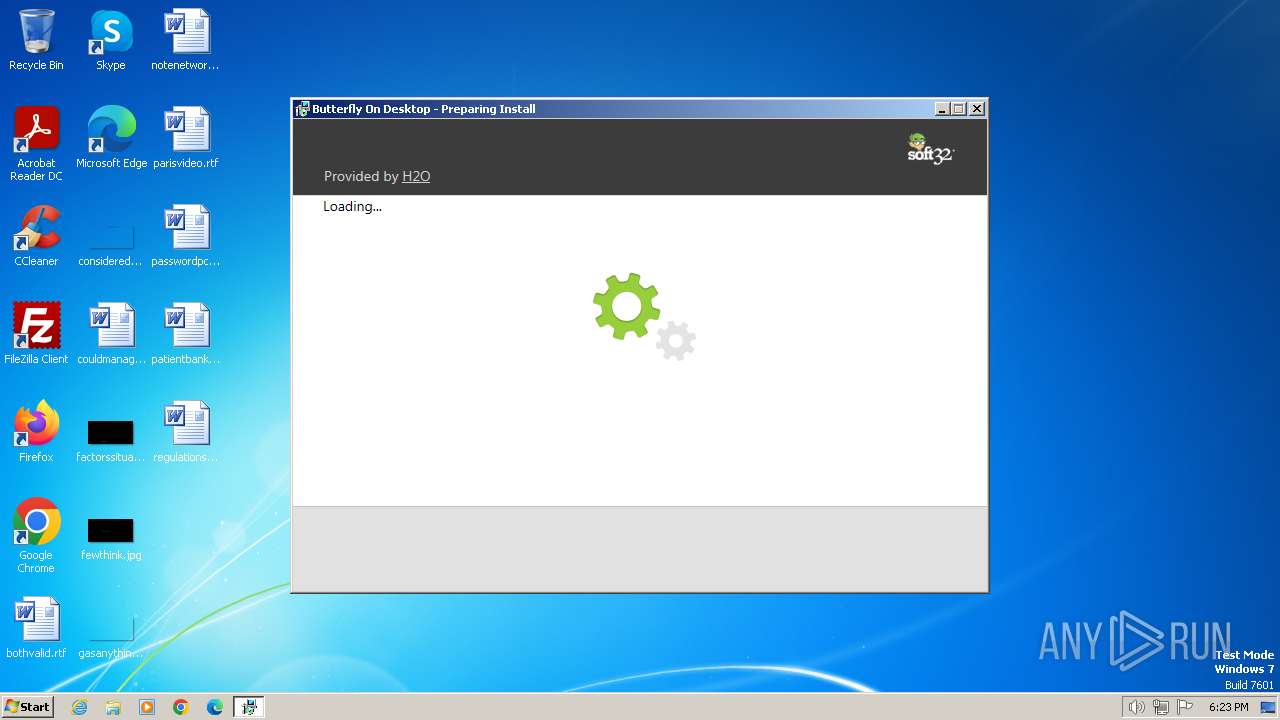Select the Firefox desktop shortcut
Viewport: 1280px width, 720px height.
36,432
